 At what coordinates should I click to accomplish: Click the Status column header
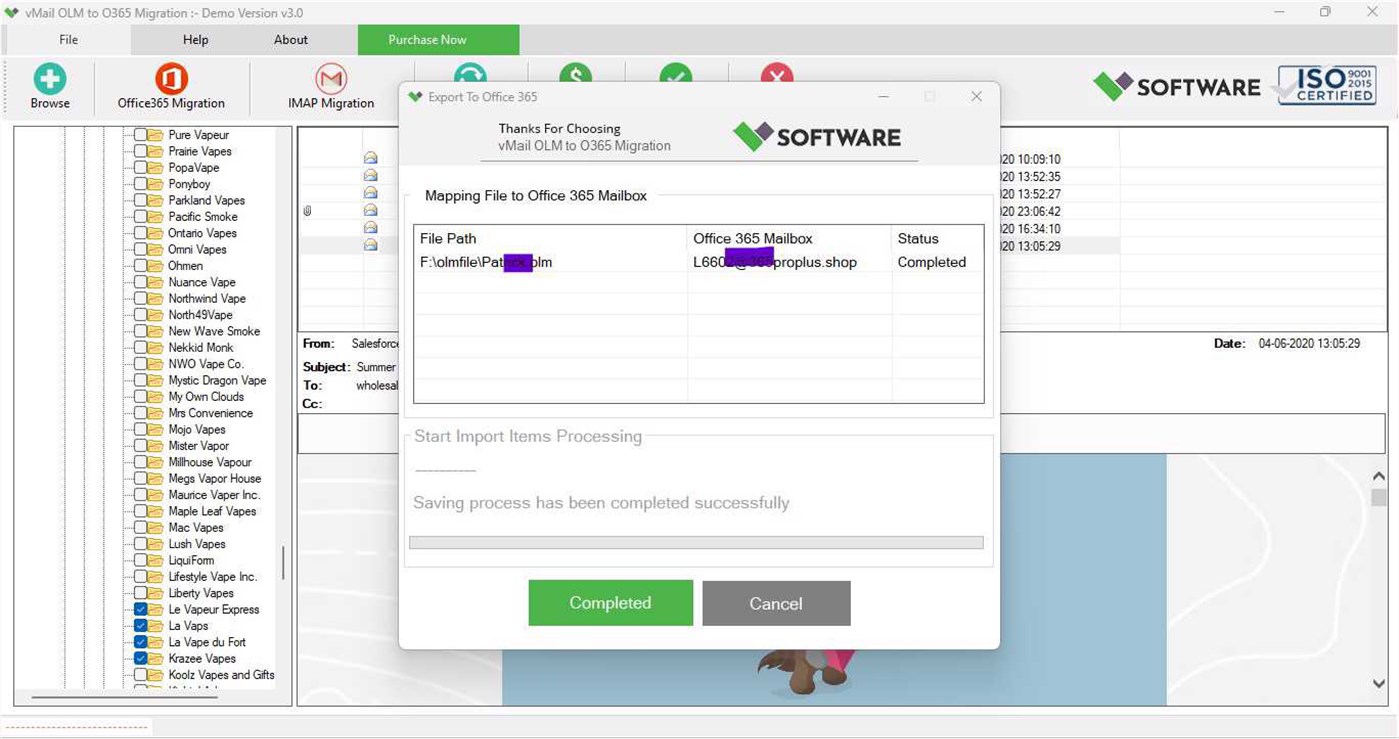pyautogui.click(x=937, y=238)
